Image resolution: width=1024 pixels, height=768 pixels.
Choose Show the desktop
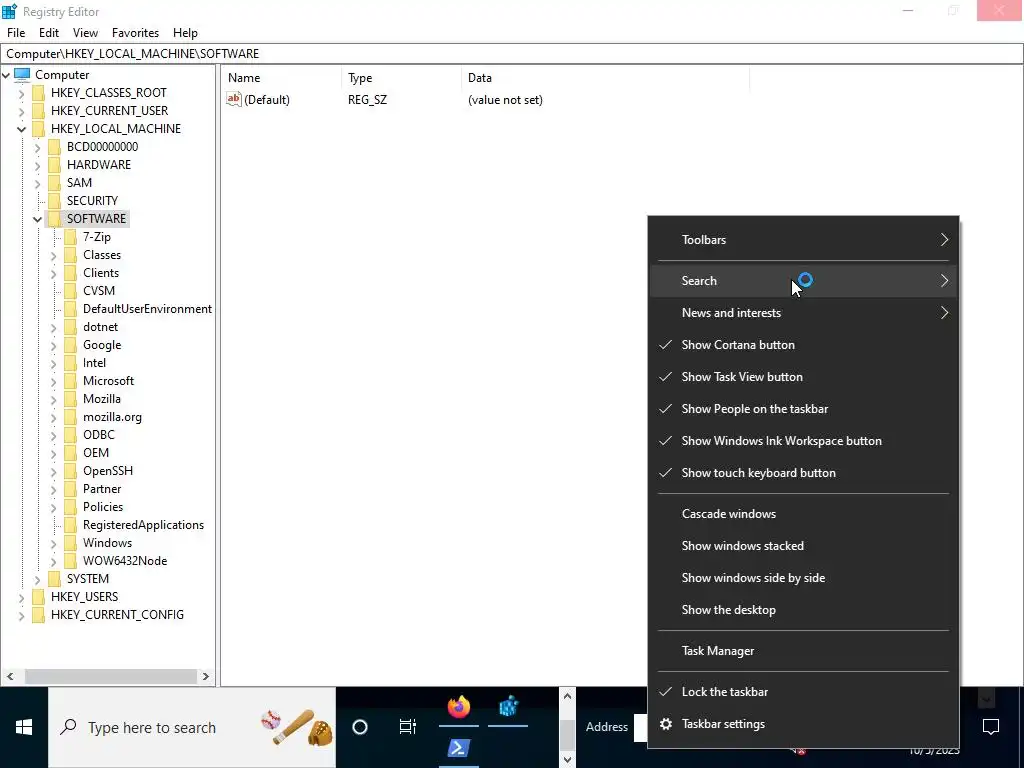click(x=803, y=610)
